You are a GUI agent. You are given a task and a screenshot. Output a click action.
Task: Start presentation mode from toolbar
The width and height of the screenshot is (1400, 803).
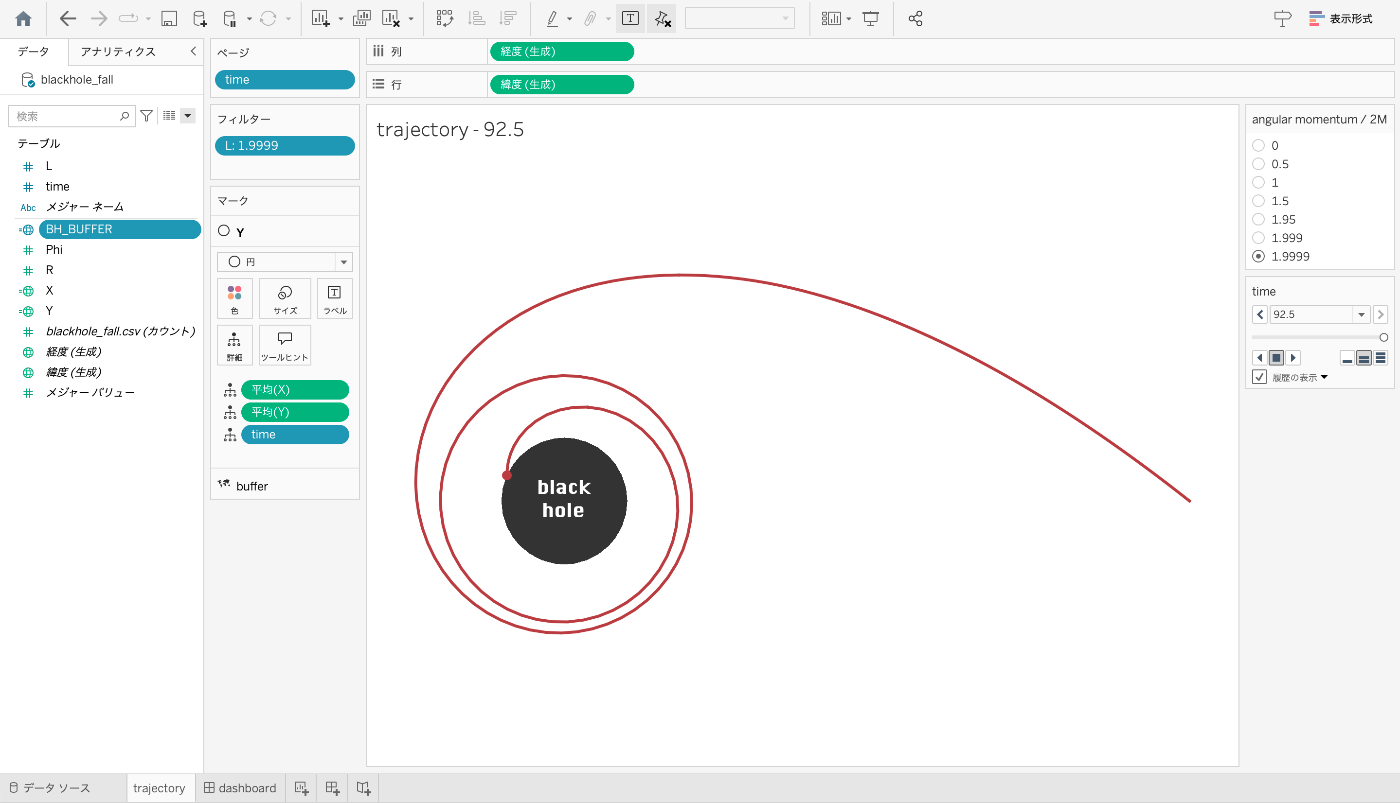click(871, 18)
